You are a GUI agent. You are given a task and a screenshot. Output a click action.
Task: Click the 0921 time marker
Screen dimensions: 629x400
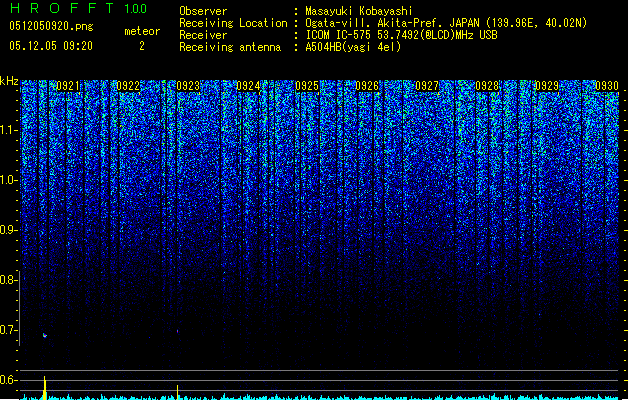pyautogui.click(x=68, y=86)
